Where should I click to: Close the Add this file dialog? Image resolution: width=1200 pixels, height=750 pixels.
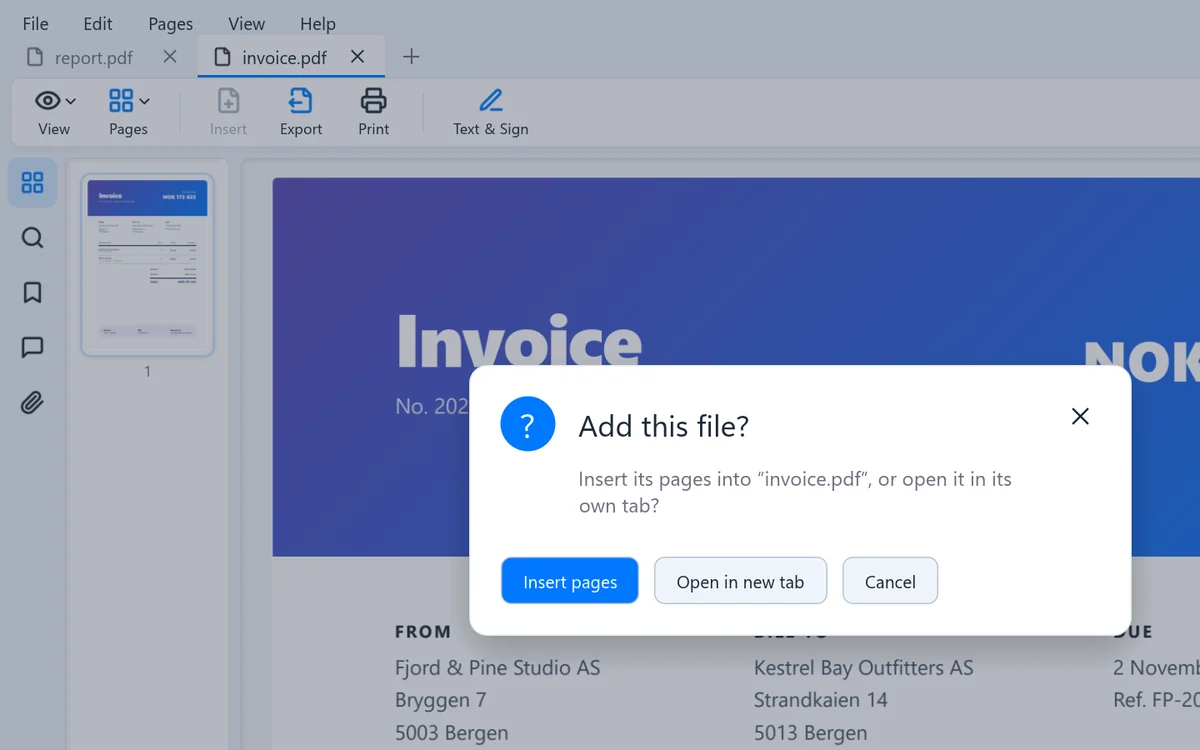(x=1080, y=416)
